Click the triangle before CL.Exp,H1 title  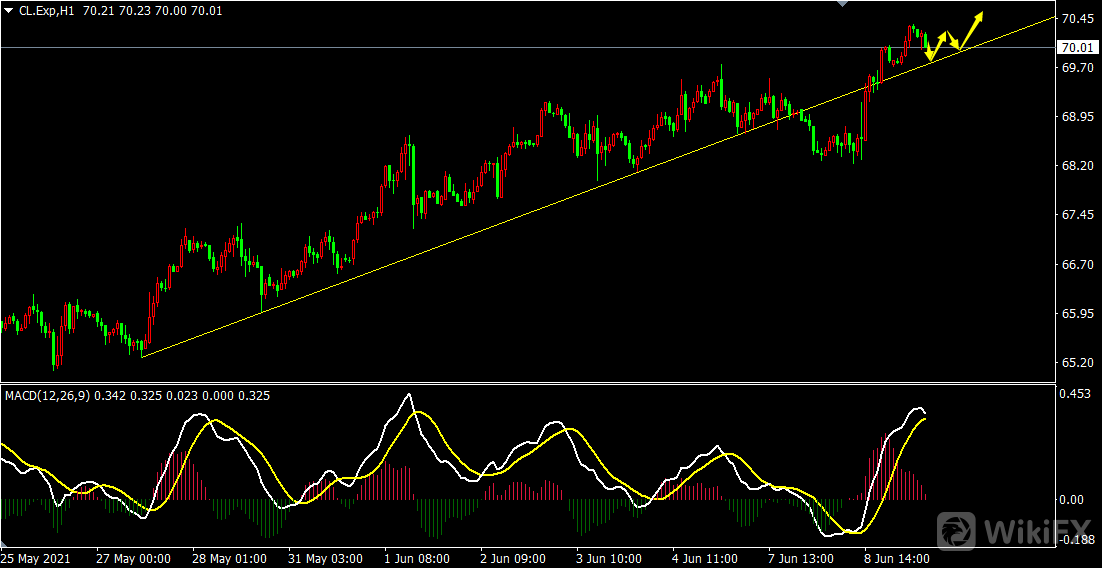point(9,10)
